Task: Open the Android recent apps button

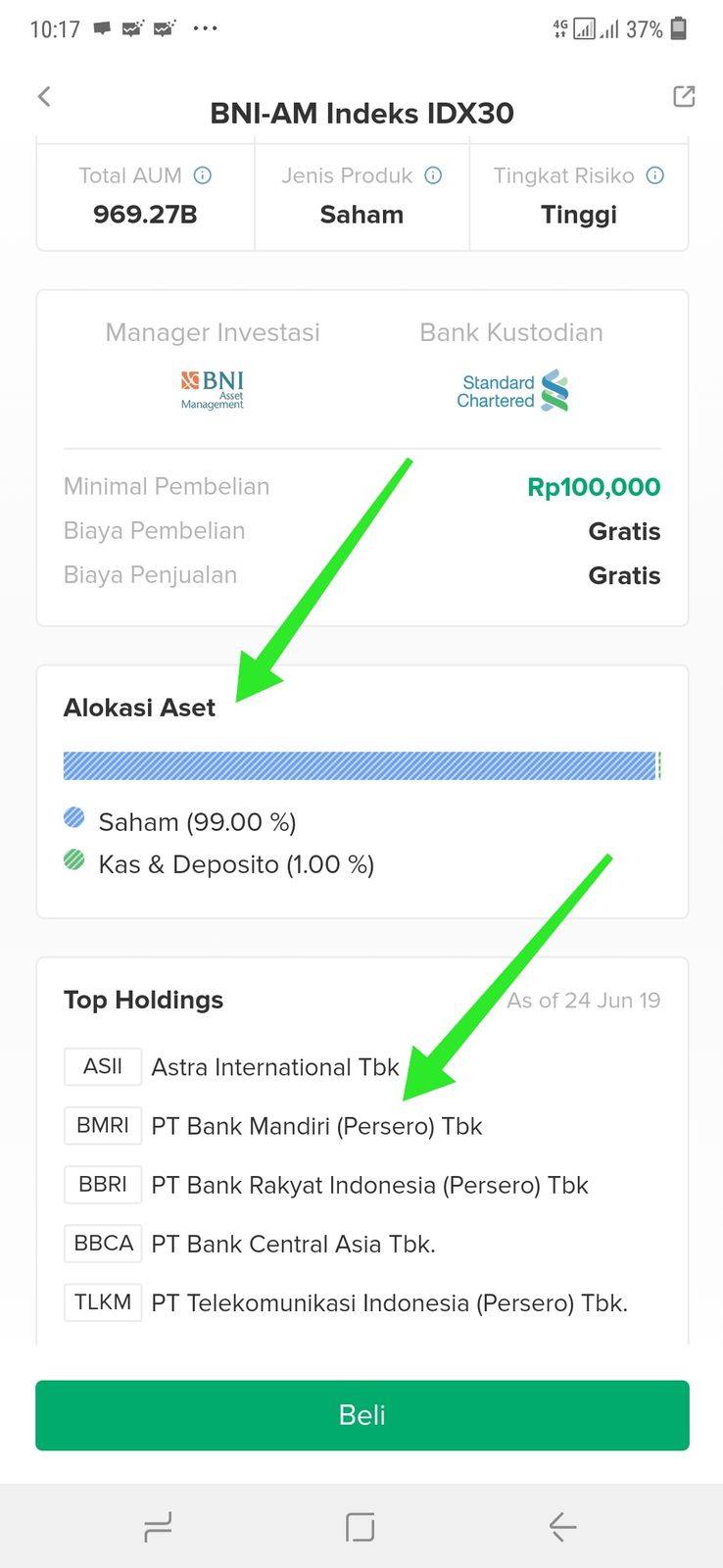Action: pyautogui.click(x=158, y=1526)
